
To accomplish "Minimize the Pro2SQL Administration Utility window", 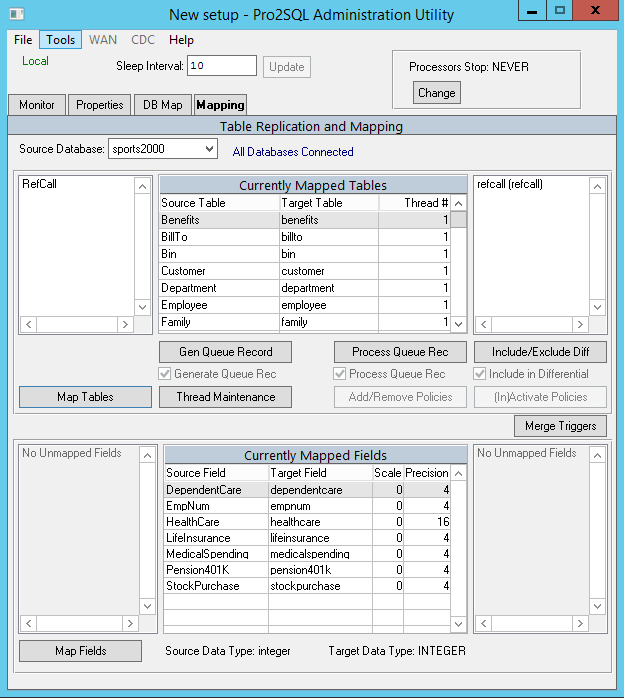I will pos(531,11).
